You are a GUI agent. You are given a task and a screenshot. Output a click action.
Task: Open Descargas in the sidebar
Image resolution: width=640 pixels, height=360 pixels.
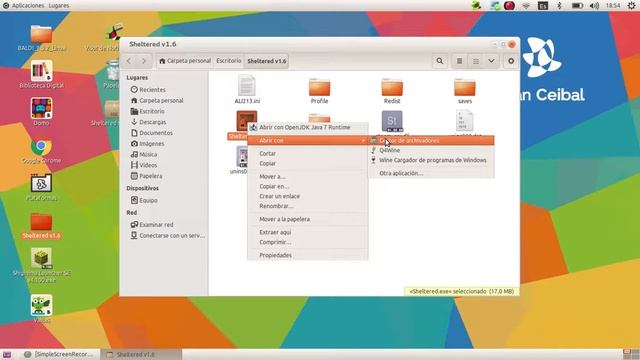[152, 122]
